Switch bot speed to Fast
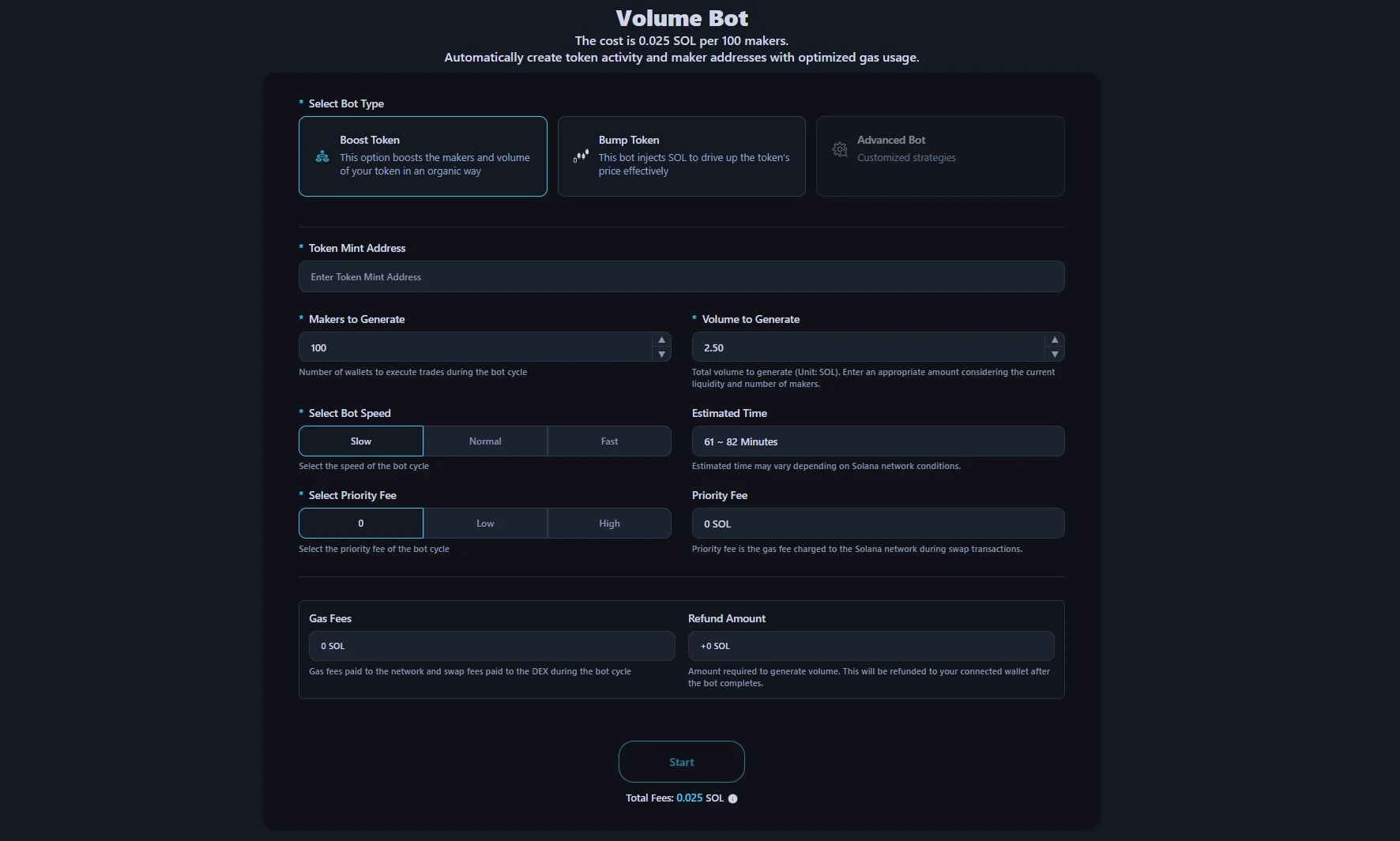The image size is (1400, 841). [608, 441]
